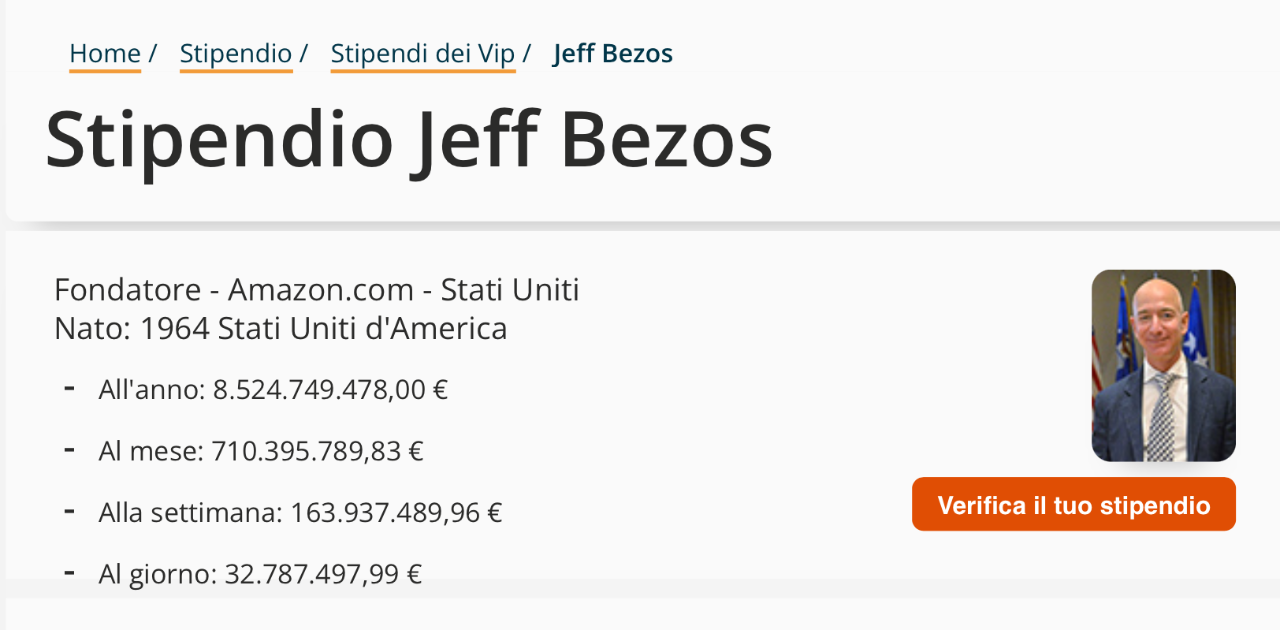
Task: Click the bold Jeff Bezos breadcrumb item
Action: [x=613, y=54]
